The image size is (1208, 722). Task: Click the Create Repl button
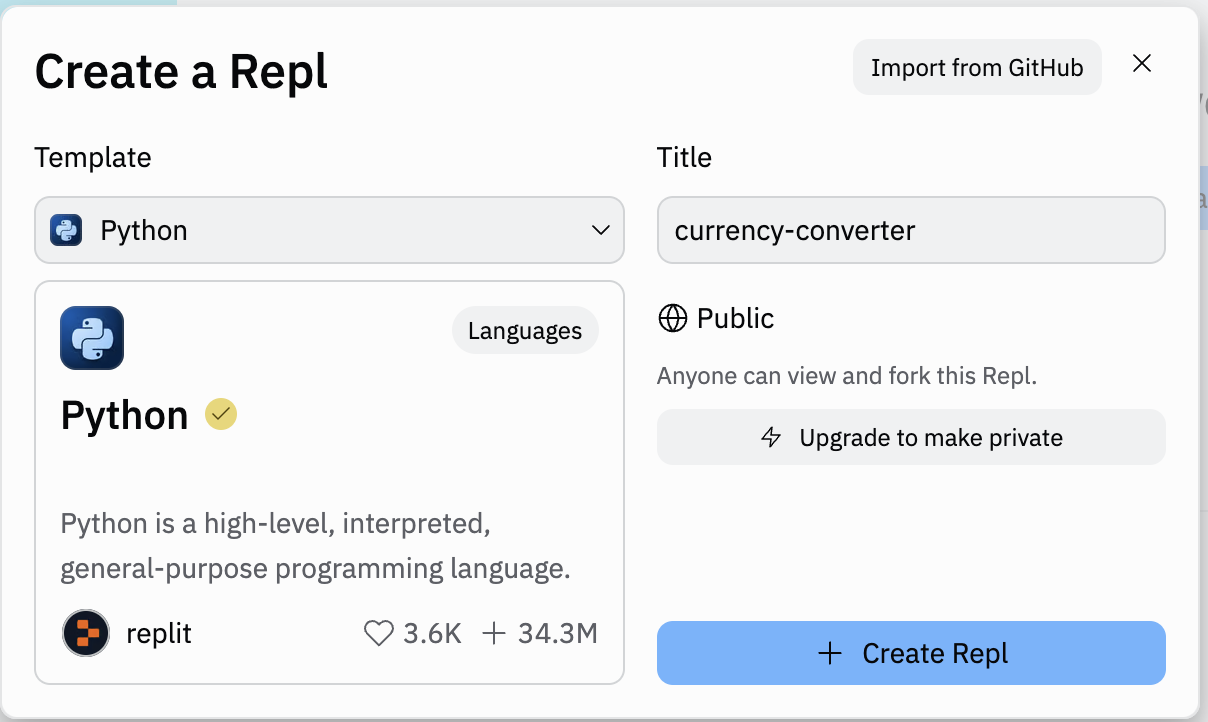911,653
